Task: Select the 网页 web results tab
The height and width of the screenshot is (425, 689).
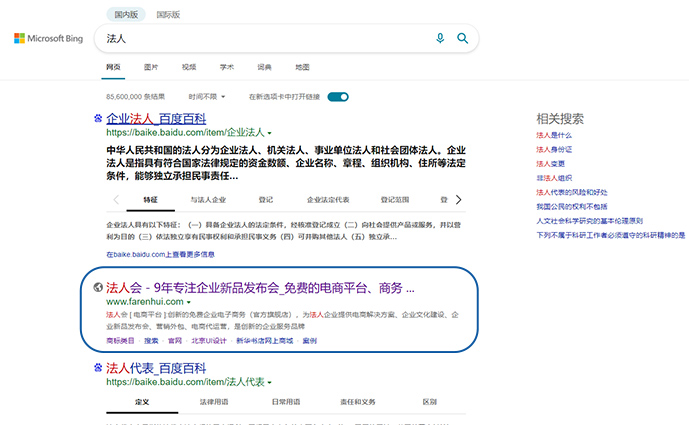Action: coord(113,67)
